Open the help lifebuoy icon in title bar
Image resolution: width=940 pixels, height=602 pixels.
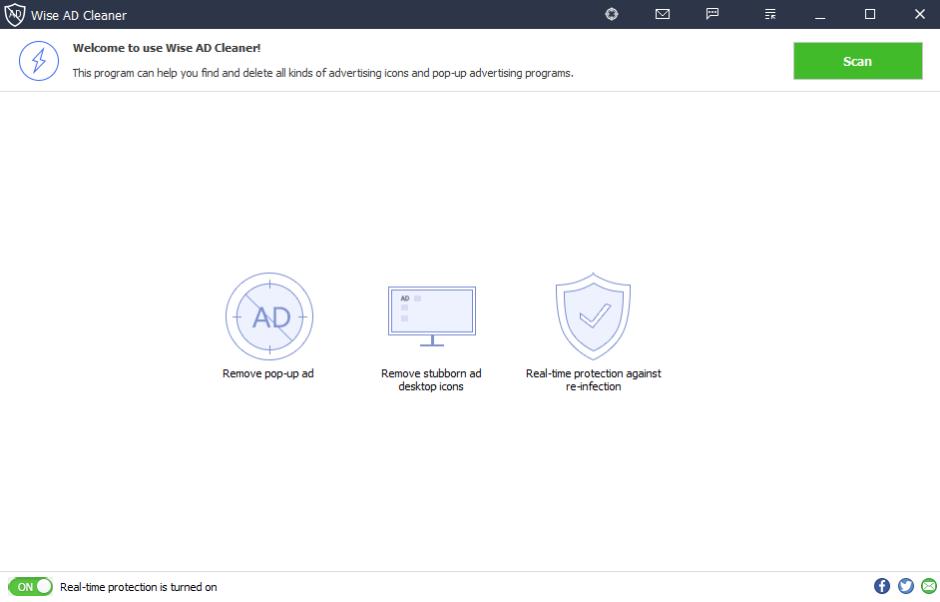(x=611, y=14)
